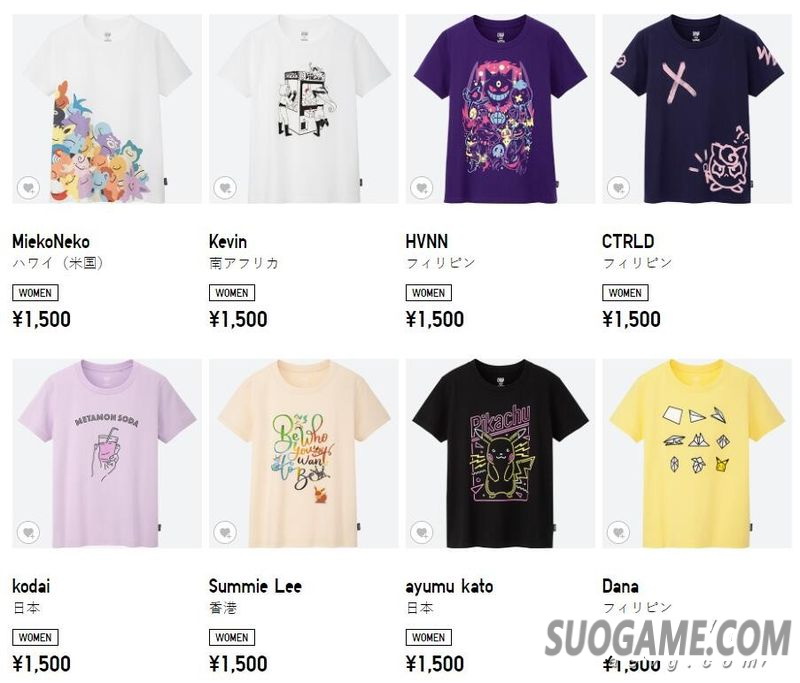Click the heart icon on Summie Lee shirt
This screenshot has width=800, height=683.
pyautogui.click(x=225, y=533)
